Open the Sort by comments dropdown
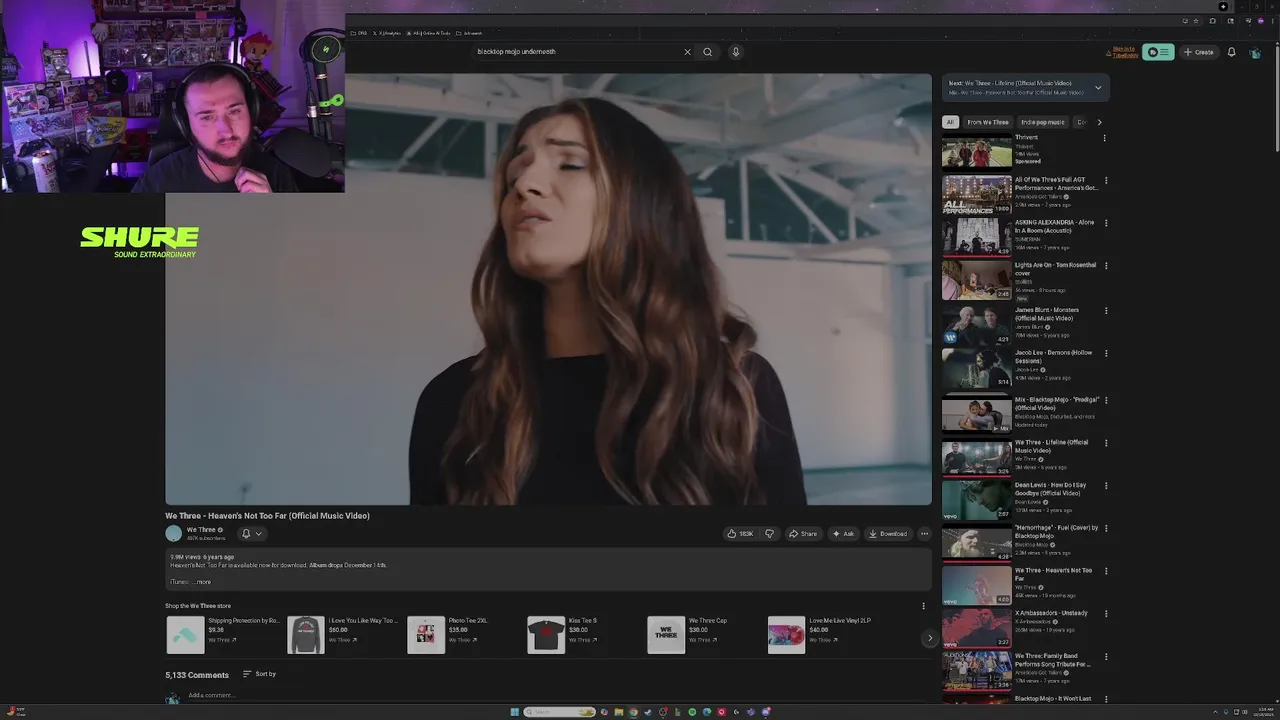 click(259, 674)
